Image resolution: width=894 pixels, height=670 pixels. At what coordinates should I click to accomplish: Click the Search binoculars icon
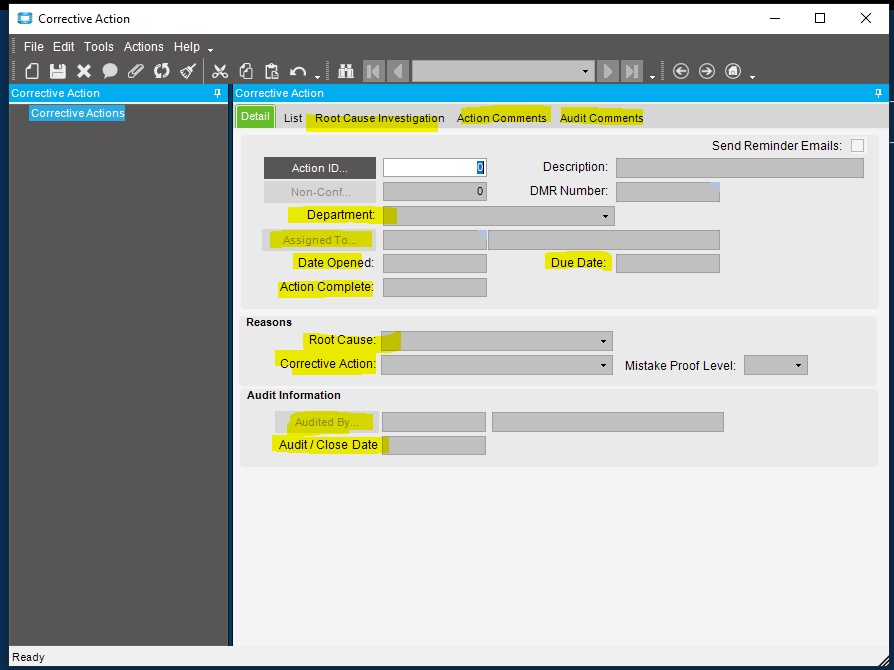346,71
